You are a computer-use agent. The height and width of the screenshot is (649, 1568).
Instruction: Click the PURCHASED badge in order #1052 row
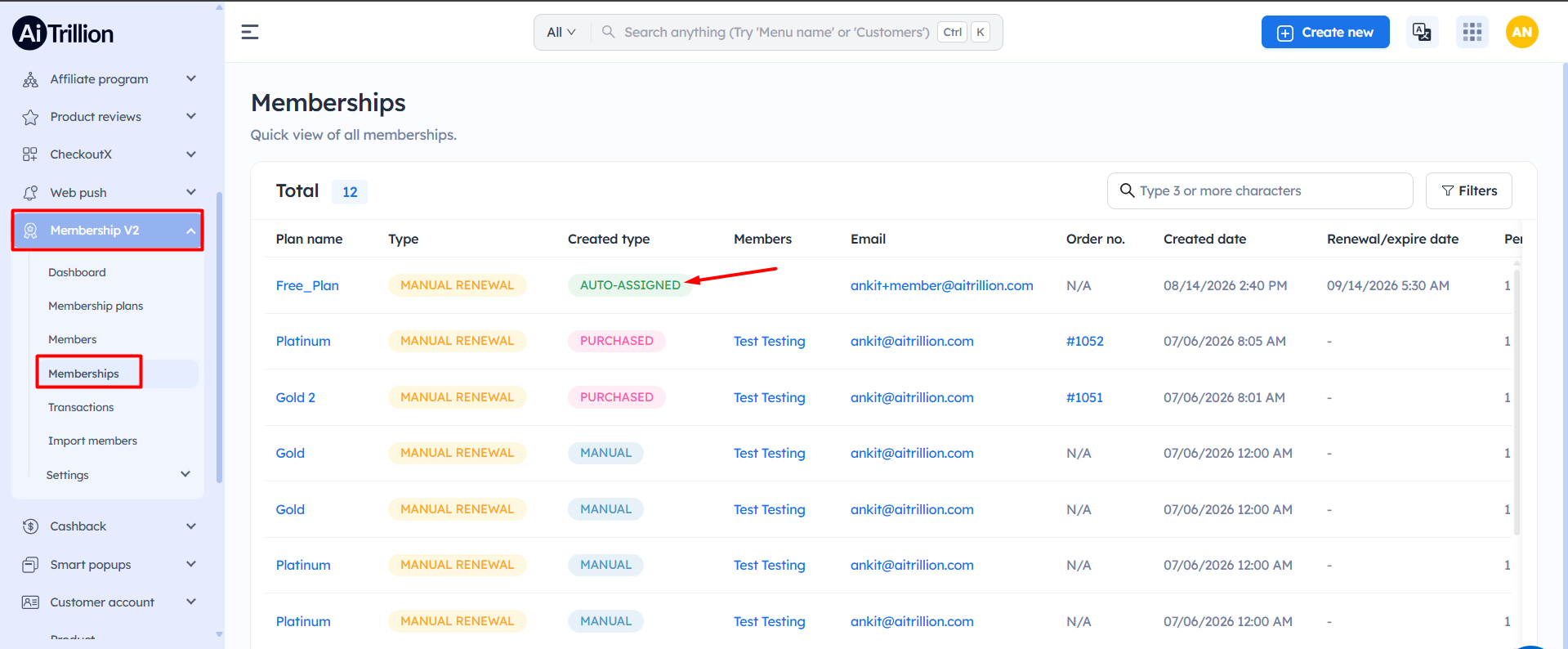tap(617, 341)
